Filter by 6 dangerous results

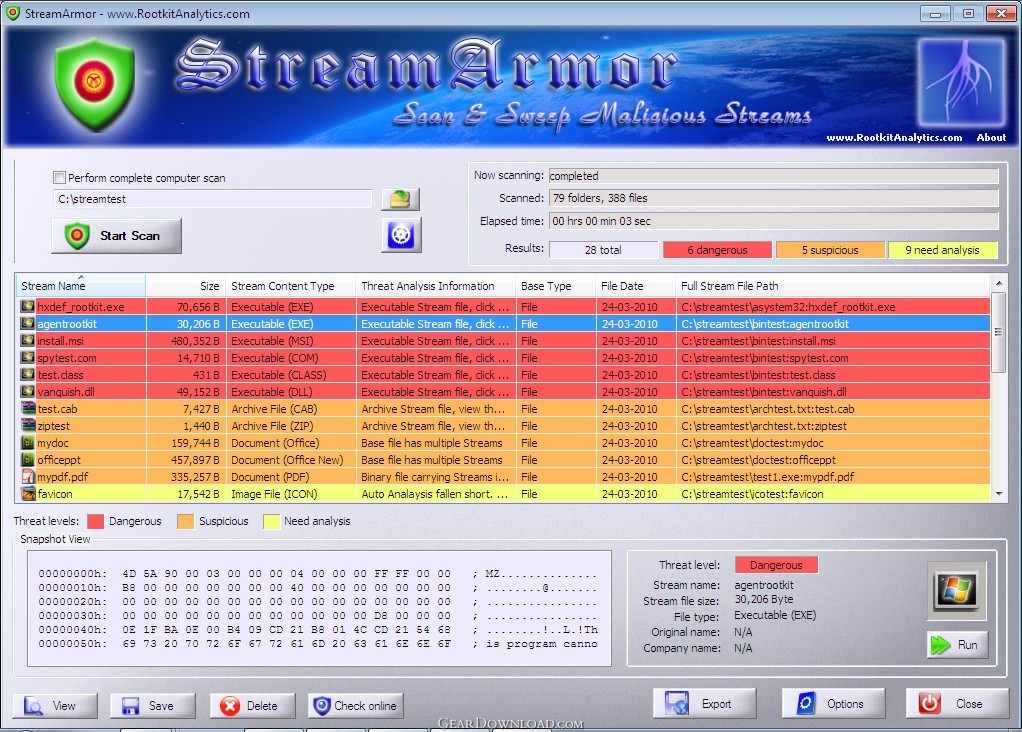(x=717, y=250)
